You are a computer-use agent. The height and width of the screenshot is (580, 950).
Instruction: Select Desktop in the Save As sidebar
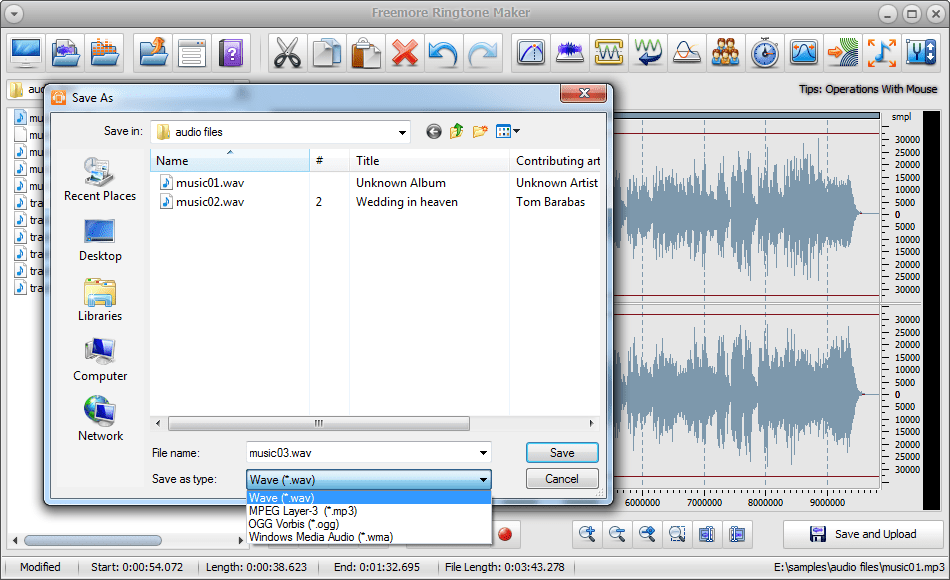click(99, 241)
